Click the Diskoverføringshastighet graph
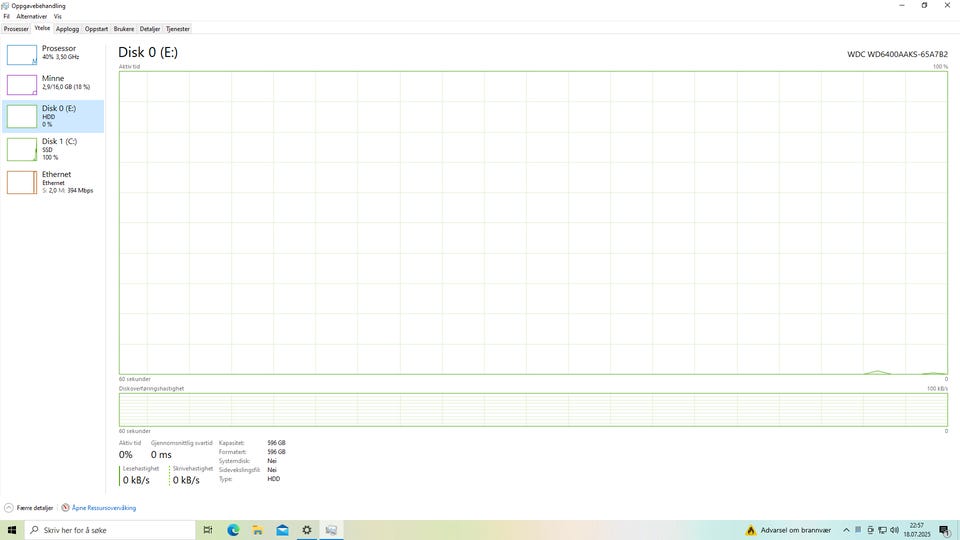The width and height of the screenshot is (960, 540). pyautogui.click(x=533, y=410)
